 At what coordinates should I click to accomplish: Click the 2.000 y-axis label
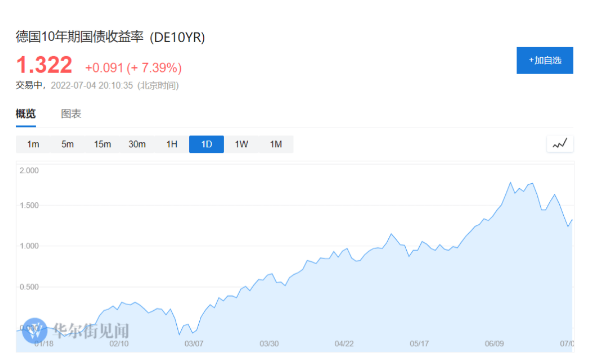pos(29,171)
